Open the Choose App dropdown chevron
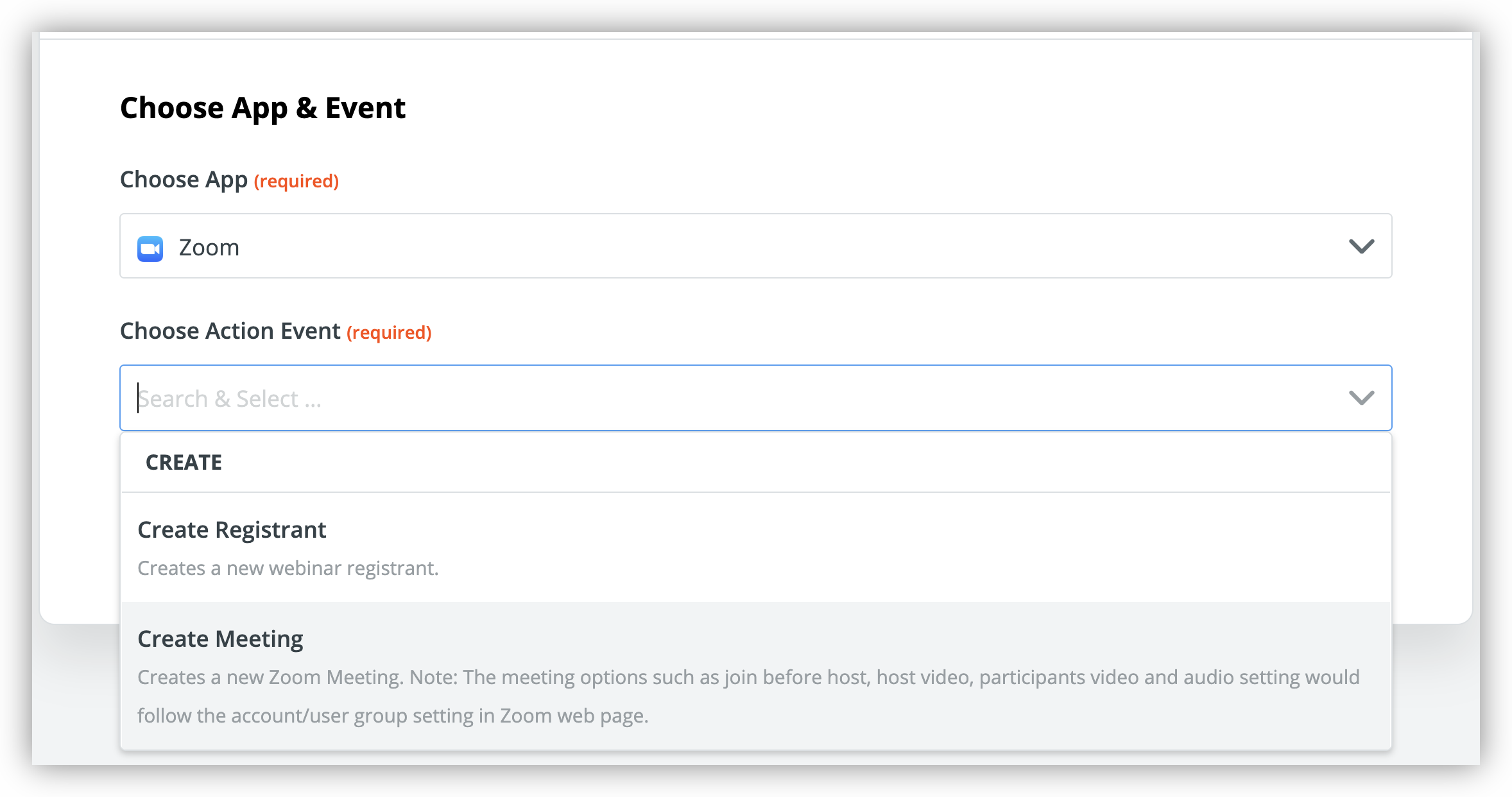This screenshot has width=1512, height=797. click(1363, 246)
